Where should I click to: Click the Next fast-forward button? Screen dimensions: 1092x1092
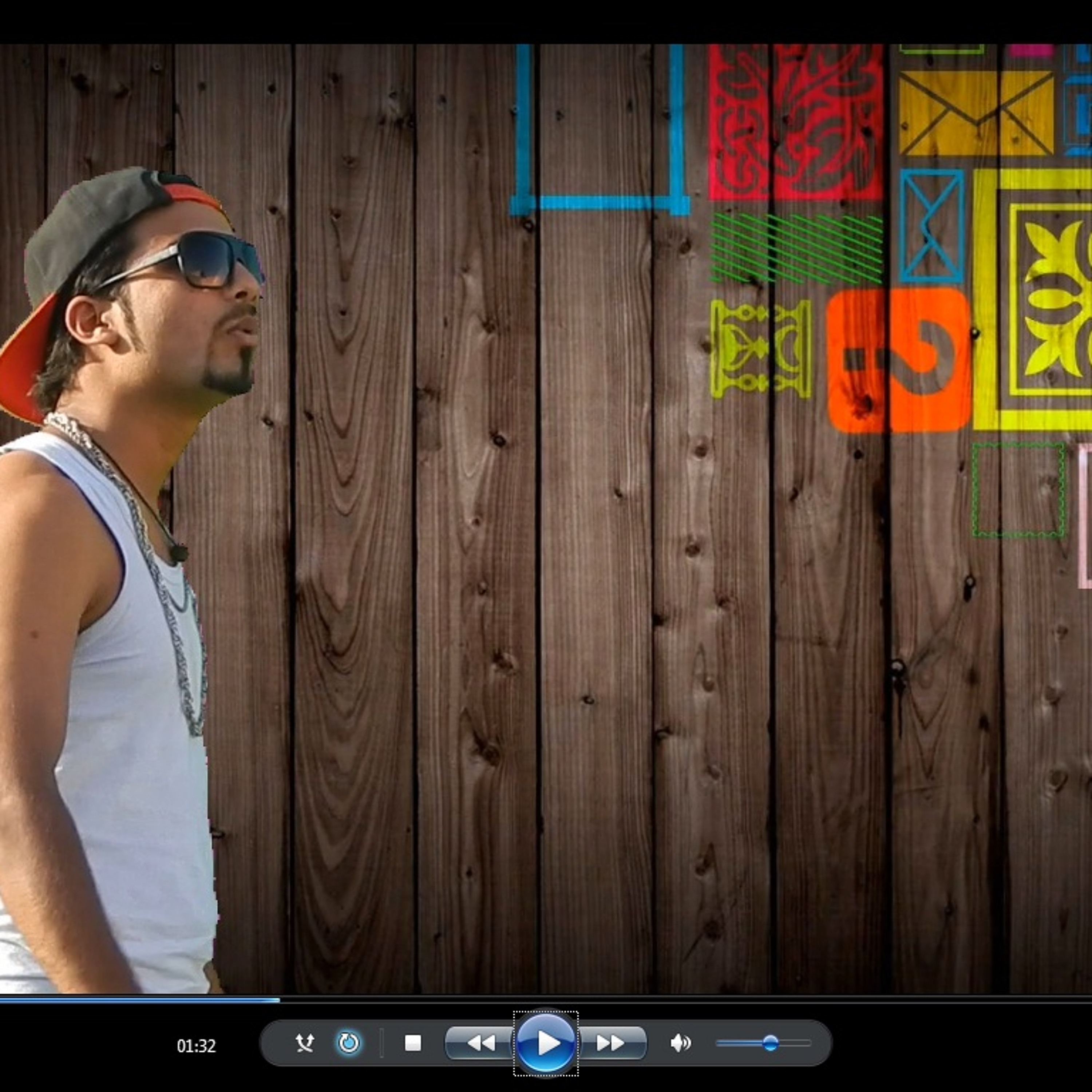click(x=611, y=1043)
